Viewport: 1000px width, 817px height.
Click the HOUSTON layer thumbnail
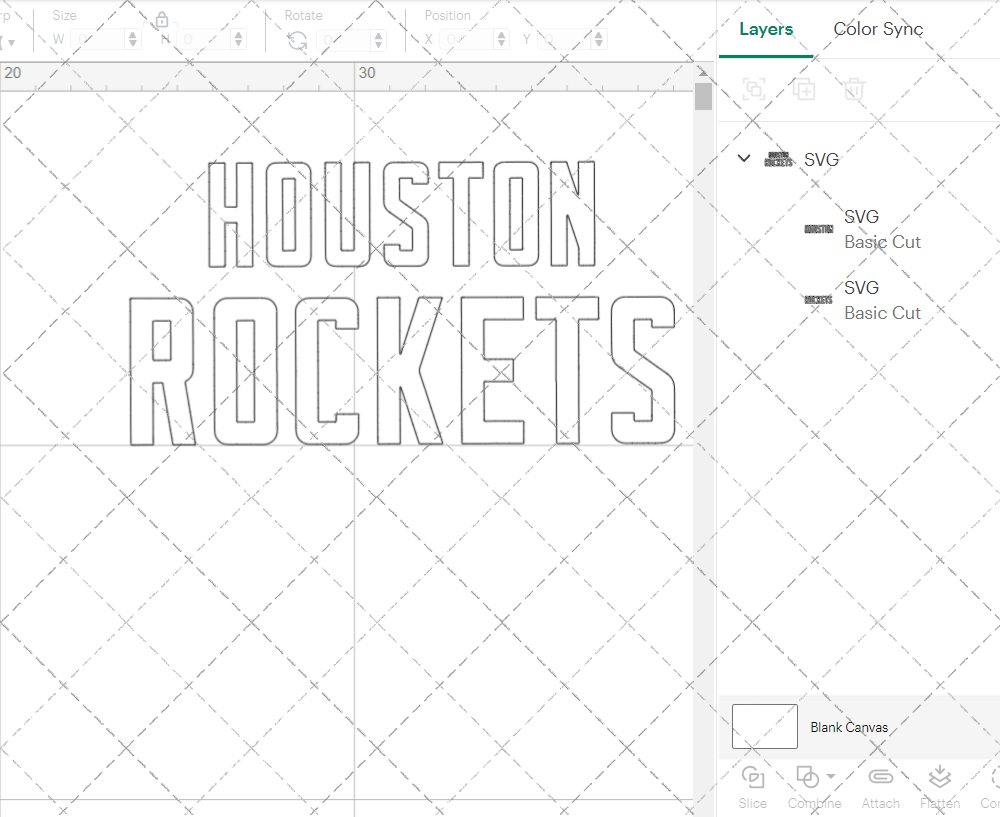[x=819, y=229]
